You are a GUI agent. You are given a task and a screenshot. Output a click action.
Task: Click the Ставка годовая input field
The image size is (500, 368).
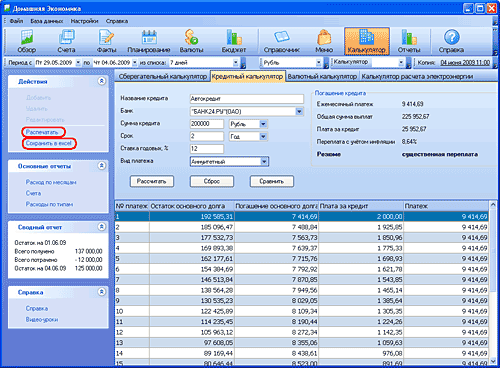[x=207, y=149]
